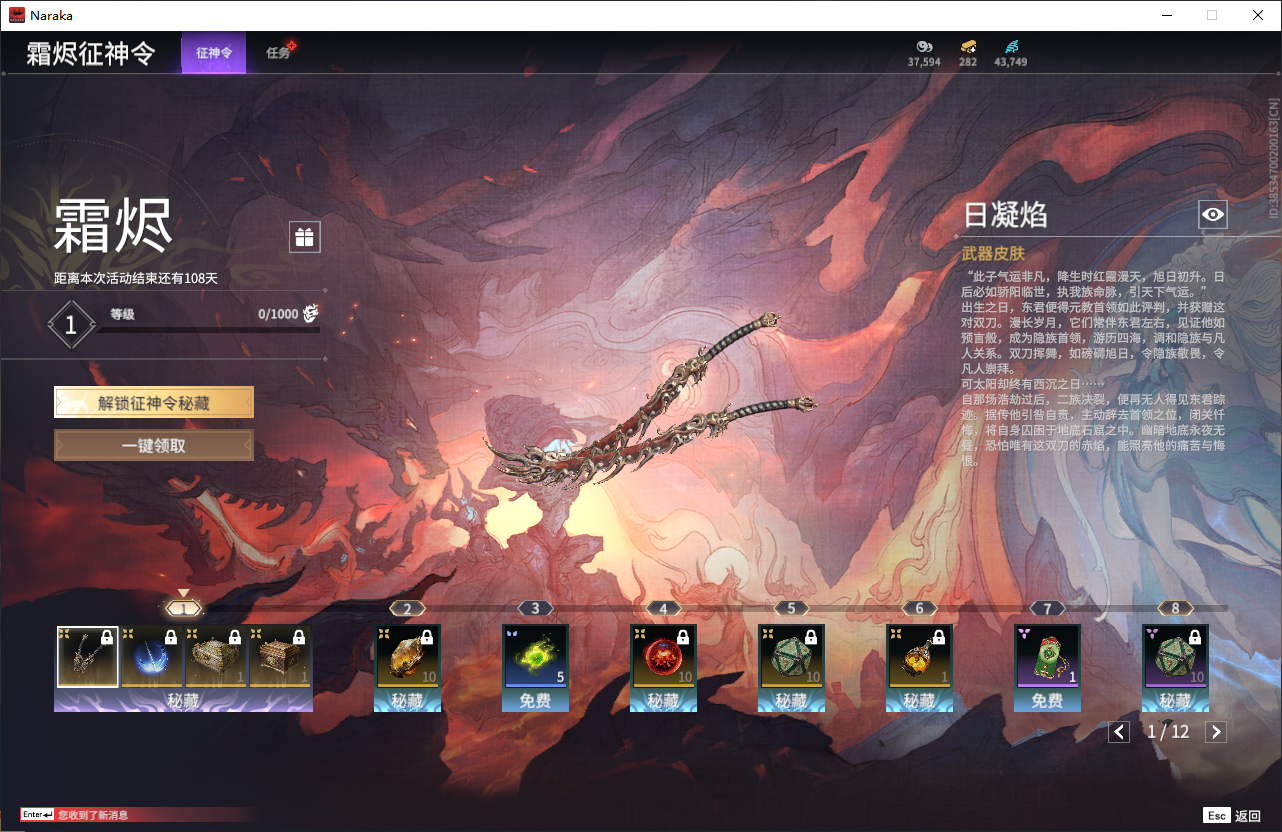
Task: Select the free green pouch reward at level 7
Action: point(1047,656)
